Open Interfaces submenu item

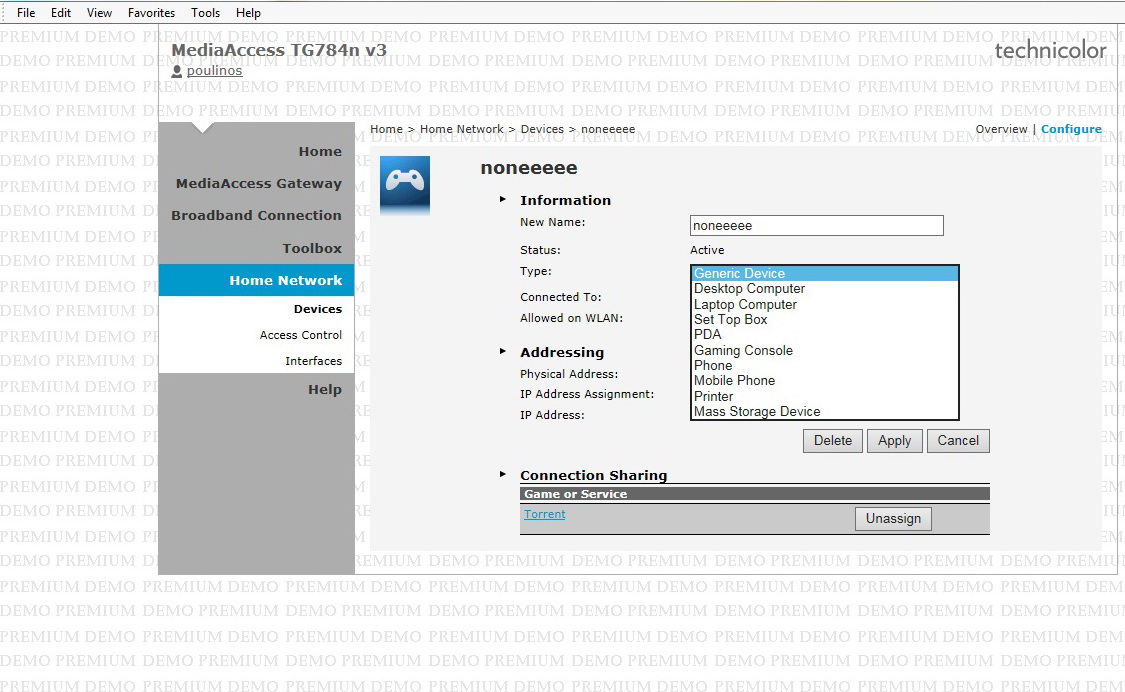(314, 361)
